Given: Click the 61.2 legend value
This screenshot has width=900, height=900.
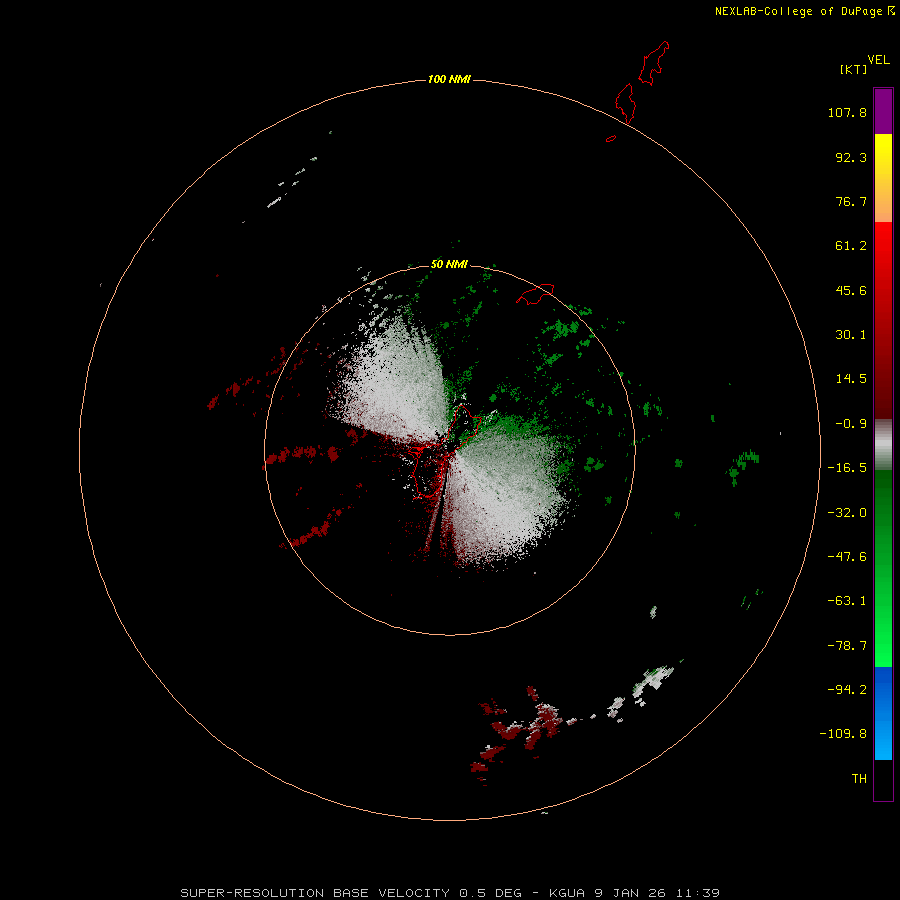Looking at the screenshot, I should click(851, 246).
